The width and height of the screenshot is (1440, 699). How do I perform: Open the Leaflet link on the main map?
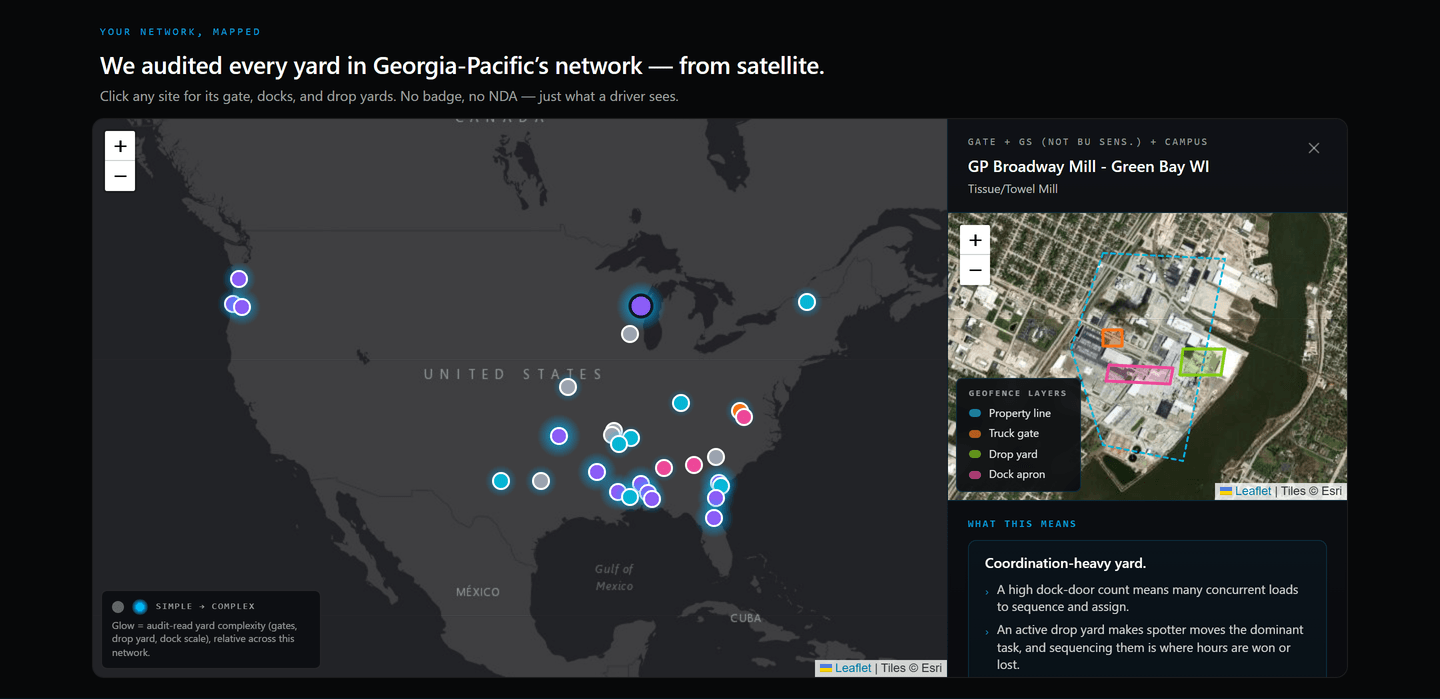(853, 668)
